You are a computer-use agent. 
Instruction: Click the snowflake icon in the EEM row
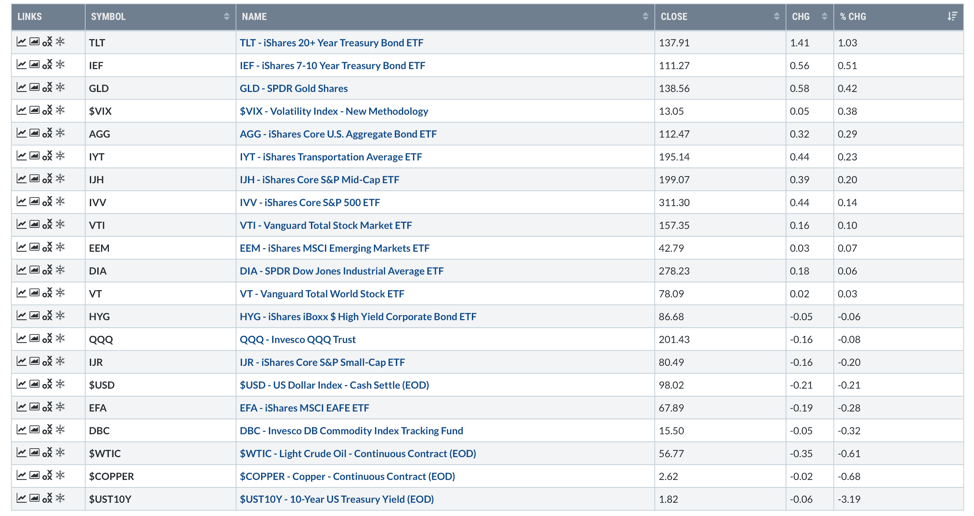pyautogui.click(x=60, y=247)
